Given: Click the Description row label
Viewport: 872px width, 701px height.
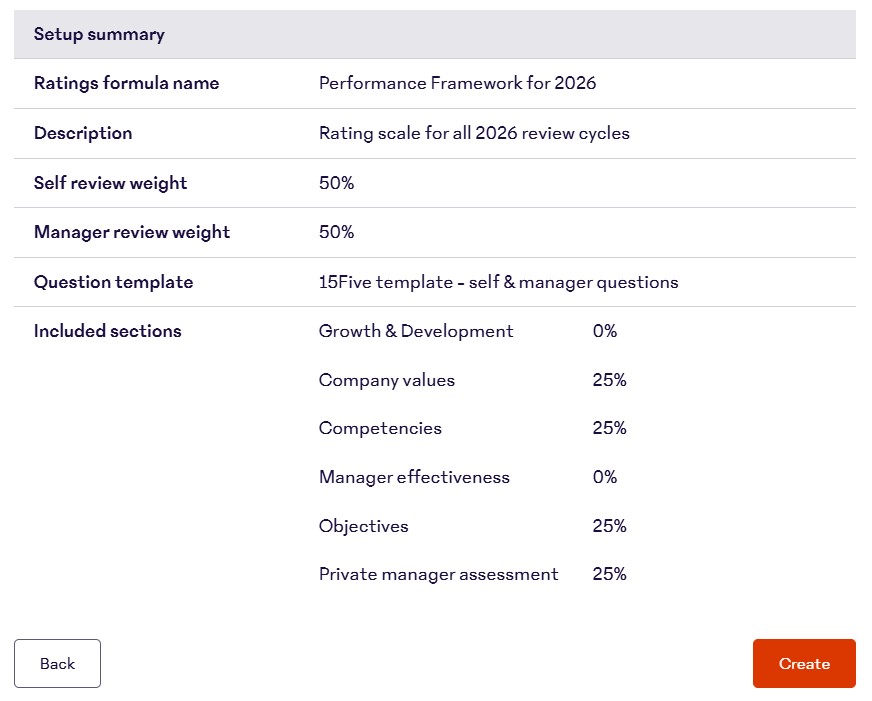Looking at the screenshot, I should click(x=83, y=133).
